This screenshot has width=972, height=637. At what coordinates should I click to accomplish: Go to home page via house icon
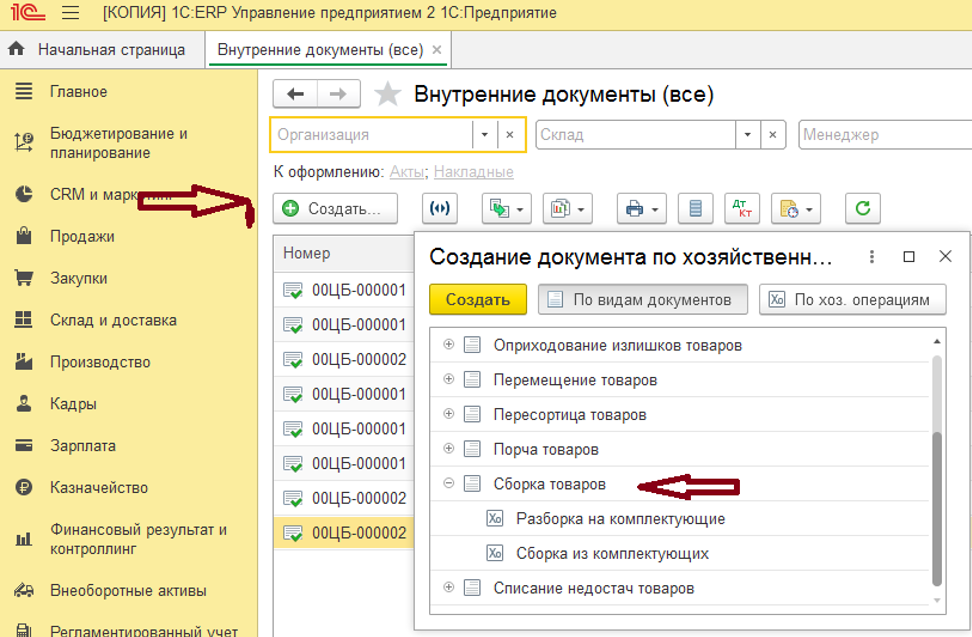17,49
